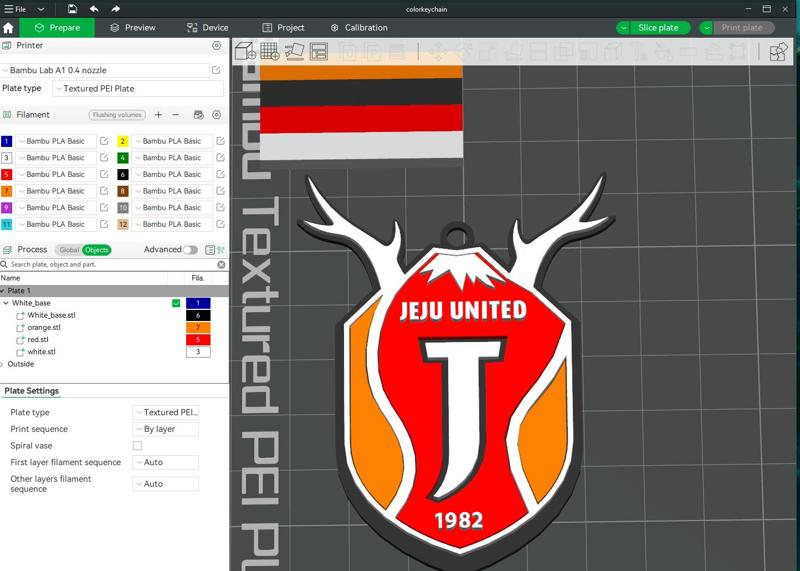Edit filament 1 preset
This screenshot has width=800, height=571.
click(x=104, y=141)
